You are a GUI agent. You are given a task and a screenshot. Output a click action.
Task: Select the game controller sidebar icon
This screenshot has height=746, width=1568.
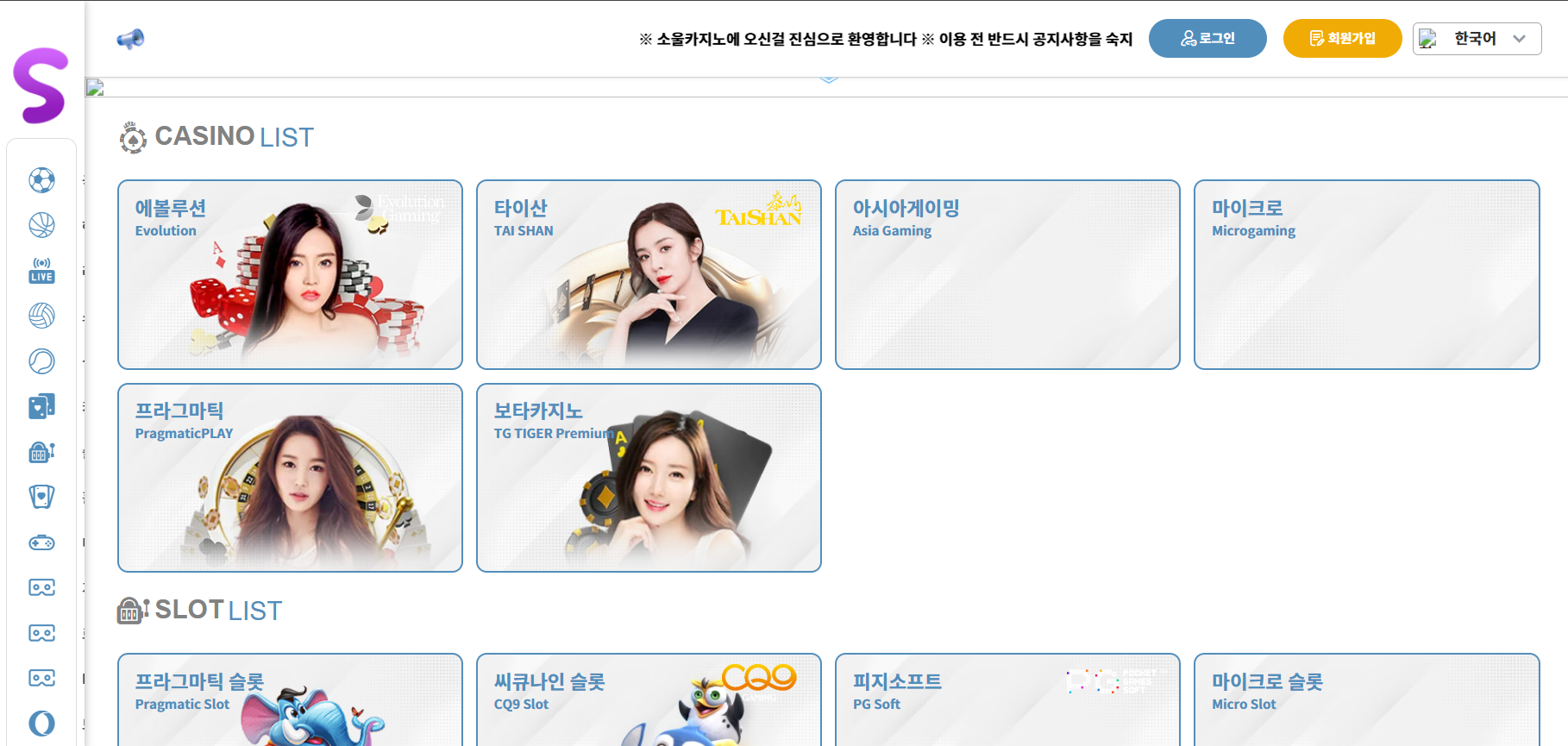click(41, 542)
